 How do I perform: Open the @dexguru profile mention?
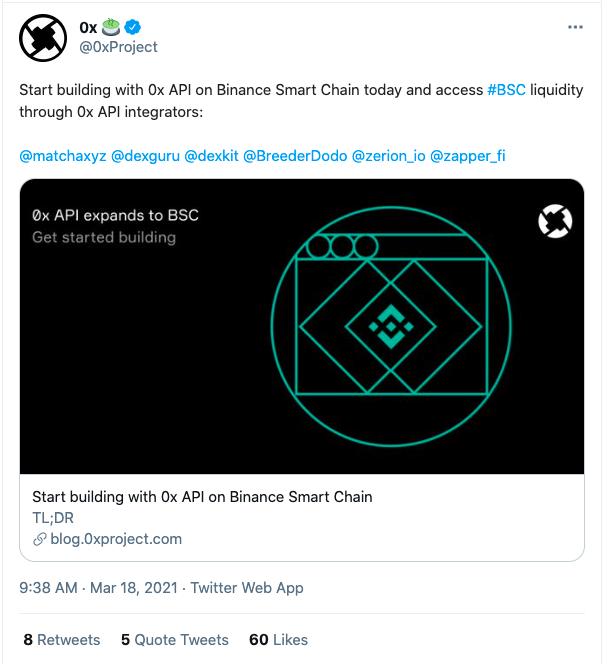[144, 156]
